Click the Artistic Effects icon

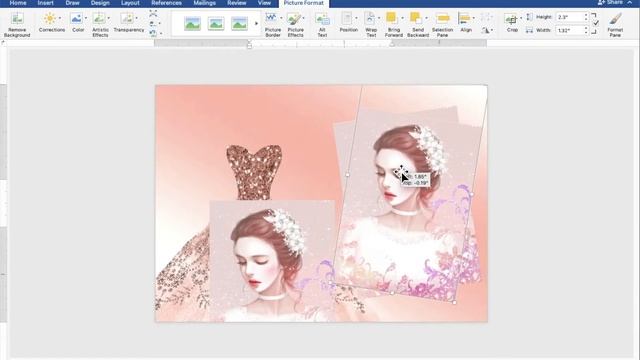pyautogui.click(x=98, y=19)
